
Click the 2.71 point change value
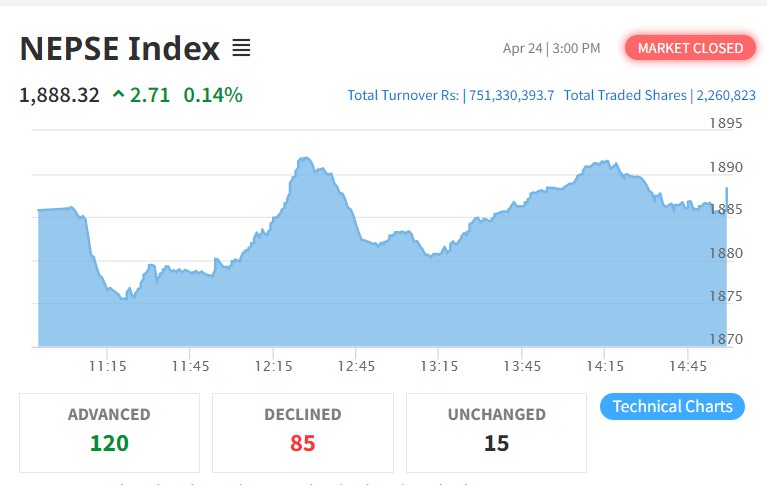(x=150, y=95)
